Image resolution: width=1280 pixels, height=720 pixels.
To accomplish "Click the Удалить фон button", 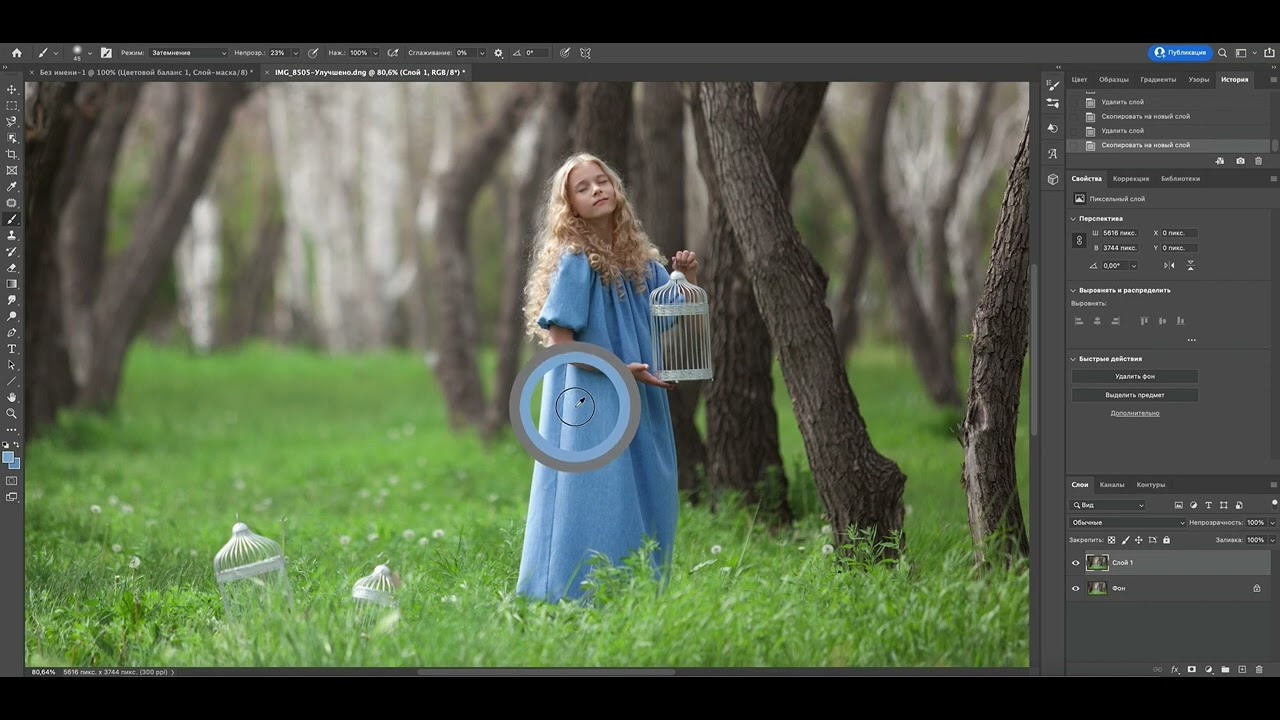I will coord(1135,376).
